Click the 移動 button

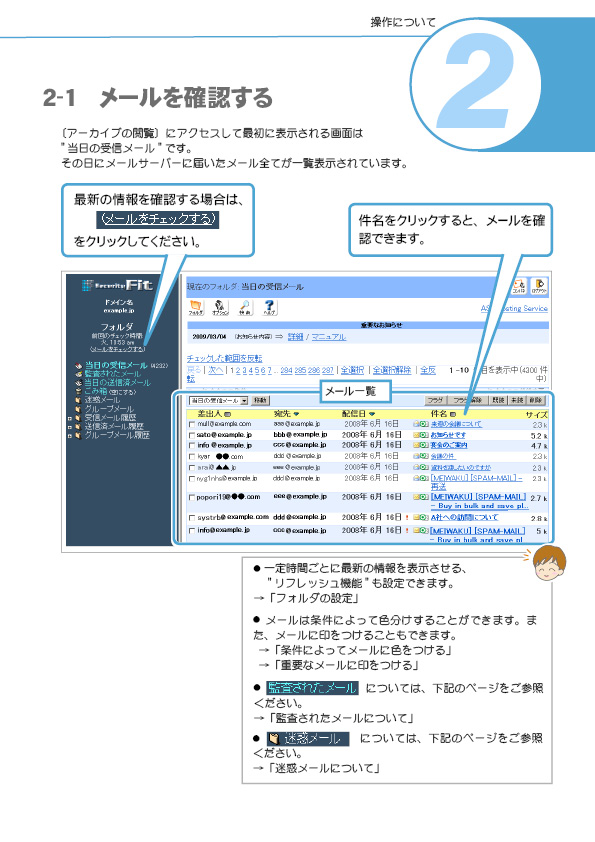pyautogui.click(x=260, y=401)
